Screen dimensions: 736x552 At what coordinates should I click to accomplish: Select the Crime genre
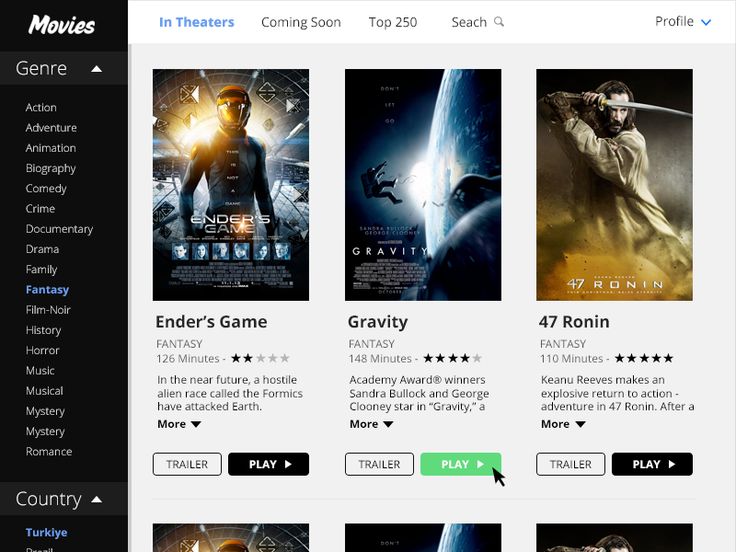click(40, 208)
